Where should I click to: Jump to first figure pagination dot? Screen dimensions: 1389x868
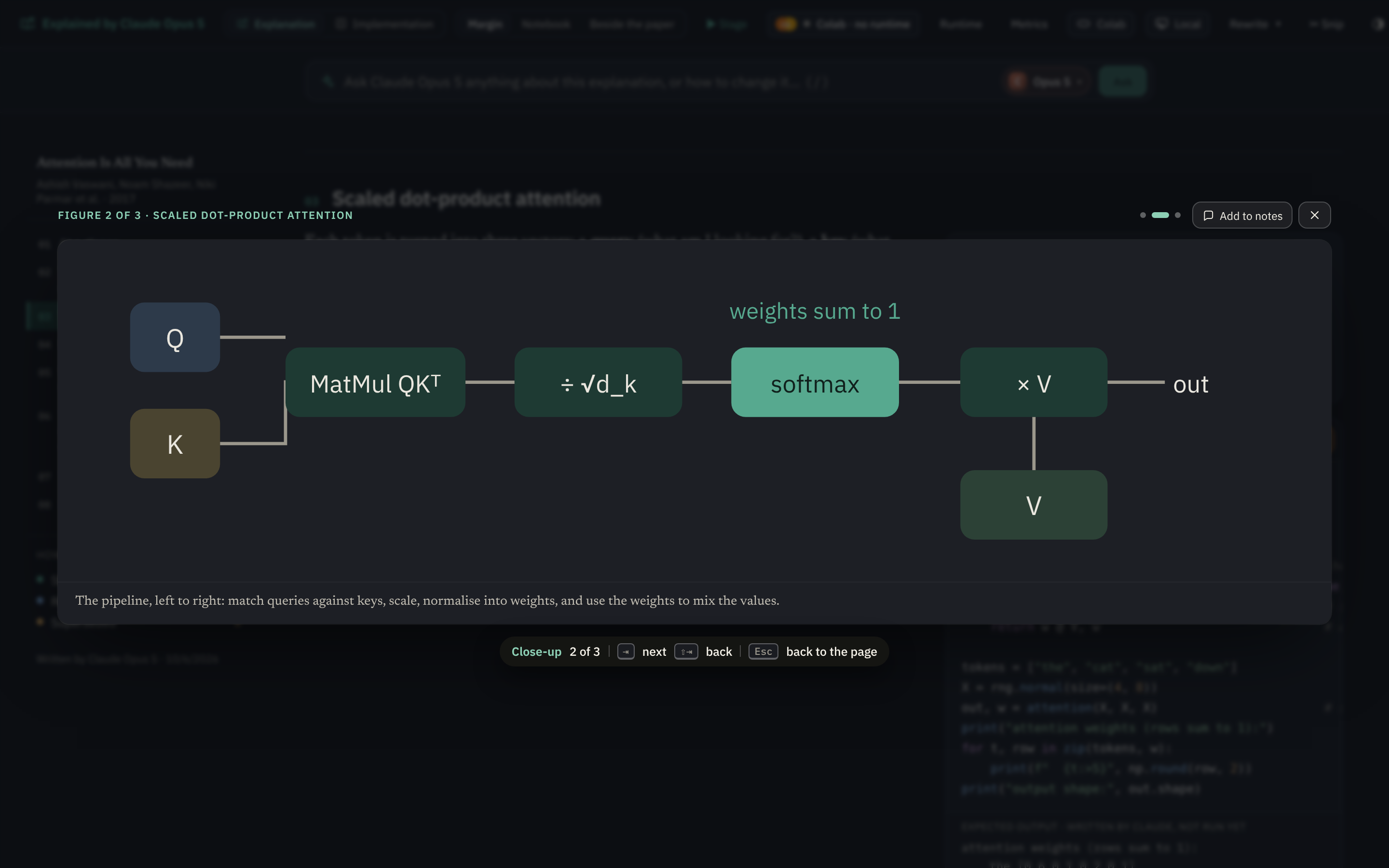[x=1143, y=215]
